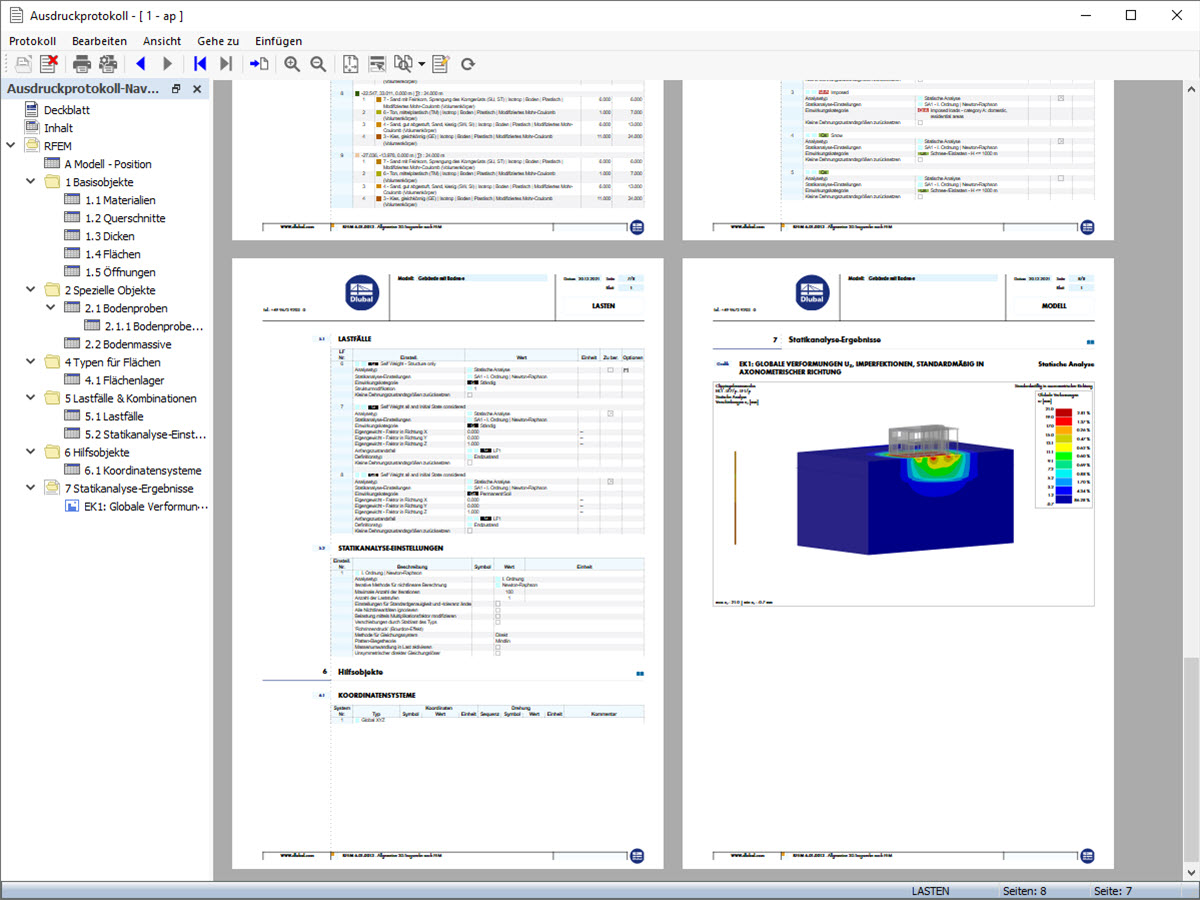The image size is (1200, 900).
Task: Select 1.3 Dicken in the tree
Action: pyautogui.click(x=109, y=236)
